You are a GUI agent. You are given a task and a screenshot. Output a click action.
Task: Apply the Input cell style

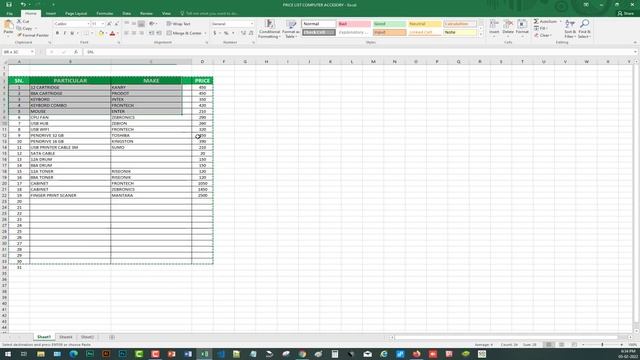pos(389,32)
